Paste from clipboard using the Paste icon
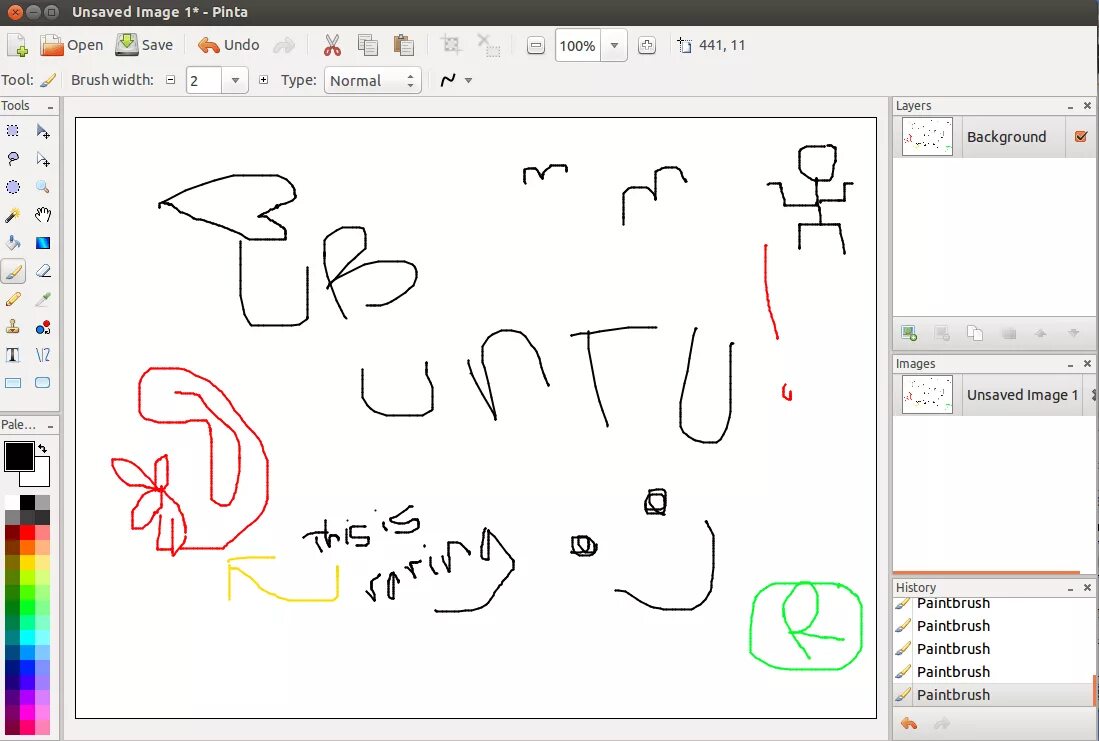1099x741 pixels. pos(403,46)
